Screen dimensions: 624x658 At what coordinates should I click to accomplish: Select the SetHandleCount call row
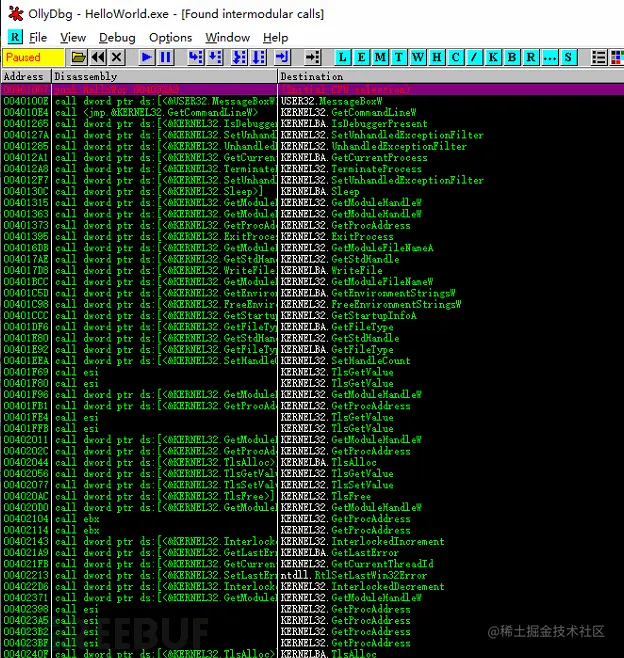tap(313, 361)
